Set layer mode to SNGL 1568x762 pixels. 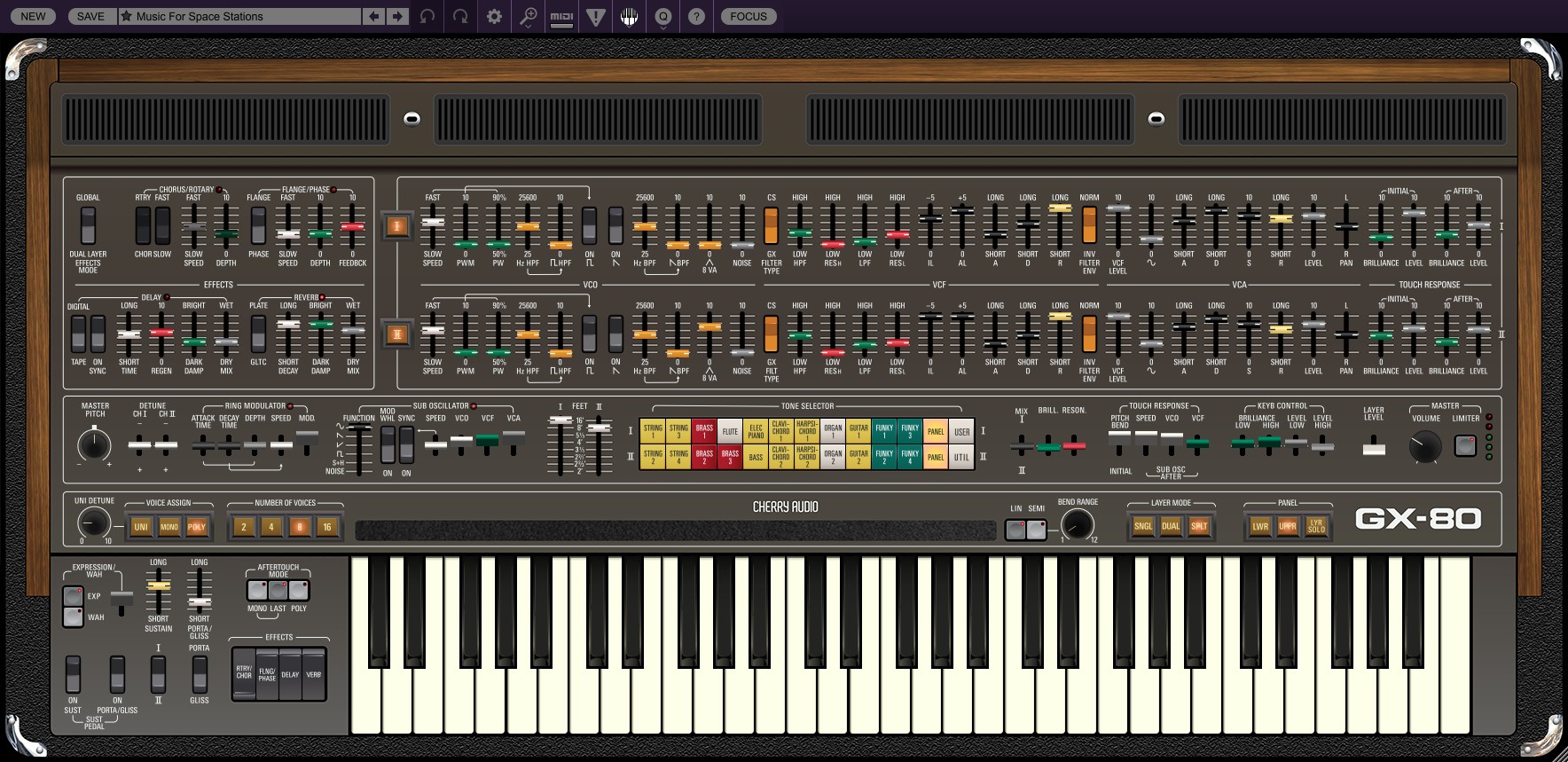(x=1143, y=526)
